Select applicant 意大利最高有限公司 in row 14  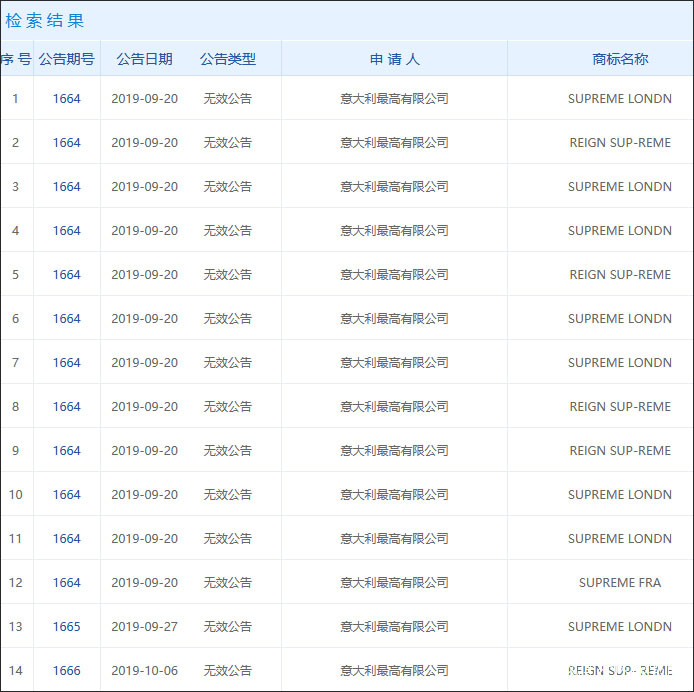point(394,670)
